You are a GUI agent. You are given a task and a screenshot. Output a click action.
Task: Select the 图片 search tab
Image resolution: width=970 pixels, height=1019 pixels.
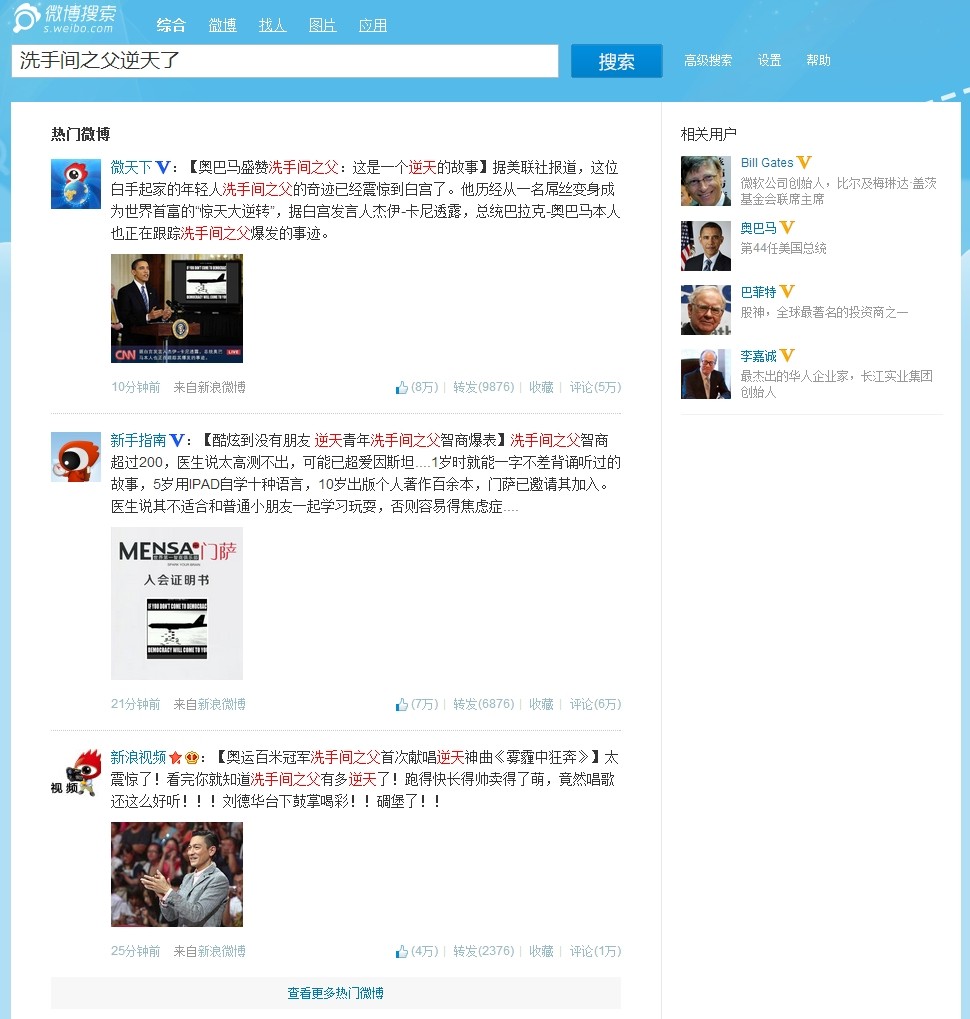click(322, 25)
